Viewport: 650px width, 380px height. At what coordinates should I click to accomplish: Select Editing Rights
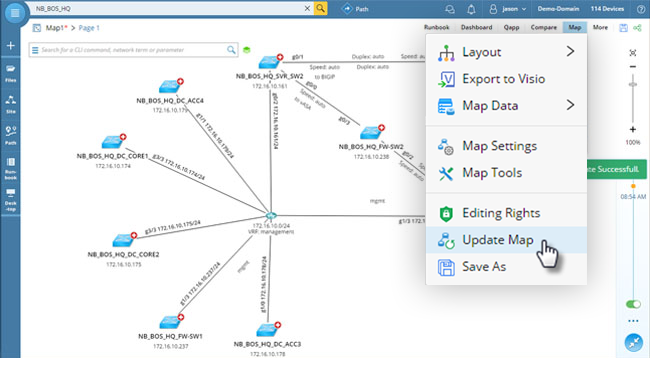click(x=506, y=213)
